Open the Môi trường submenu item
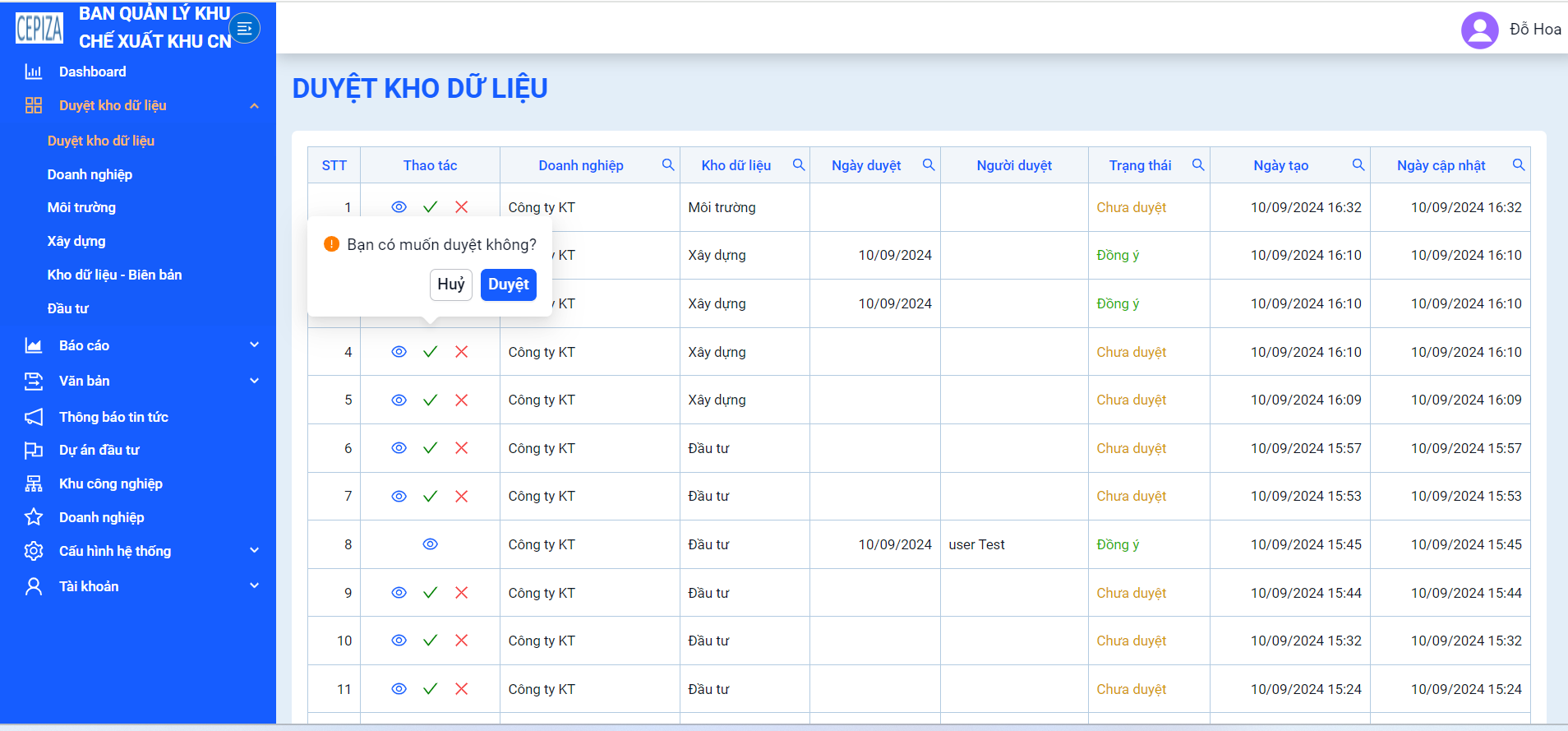This screenshot has height=731, width=1568. click(x=81, y=207)
